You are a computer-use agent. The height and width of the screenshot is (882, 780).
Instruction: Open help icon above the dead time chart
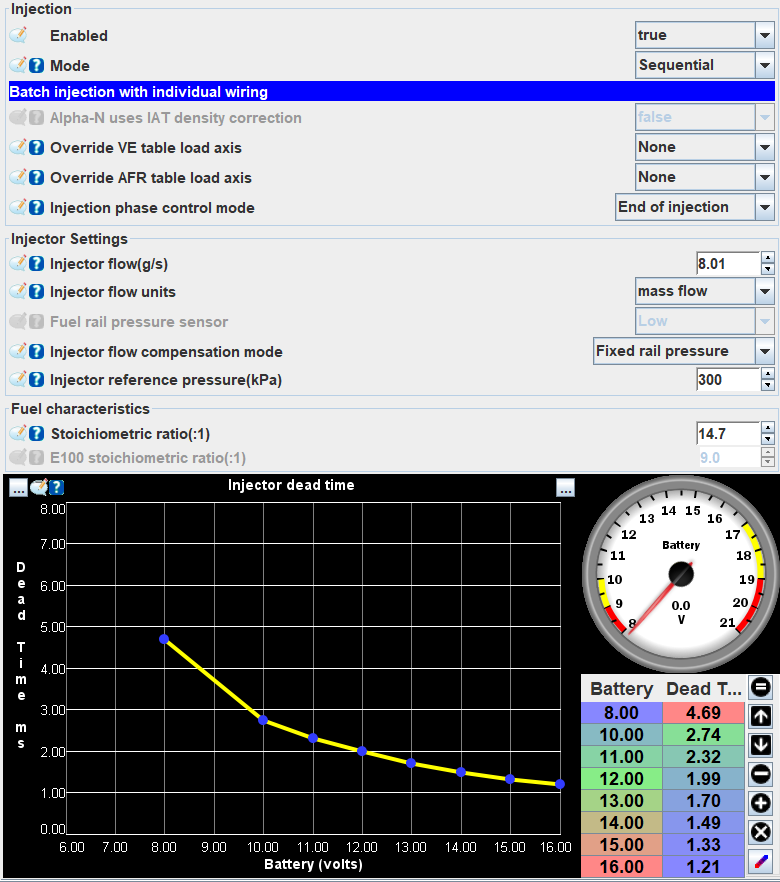tap(57, 487)
